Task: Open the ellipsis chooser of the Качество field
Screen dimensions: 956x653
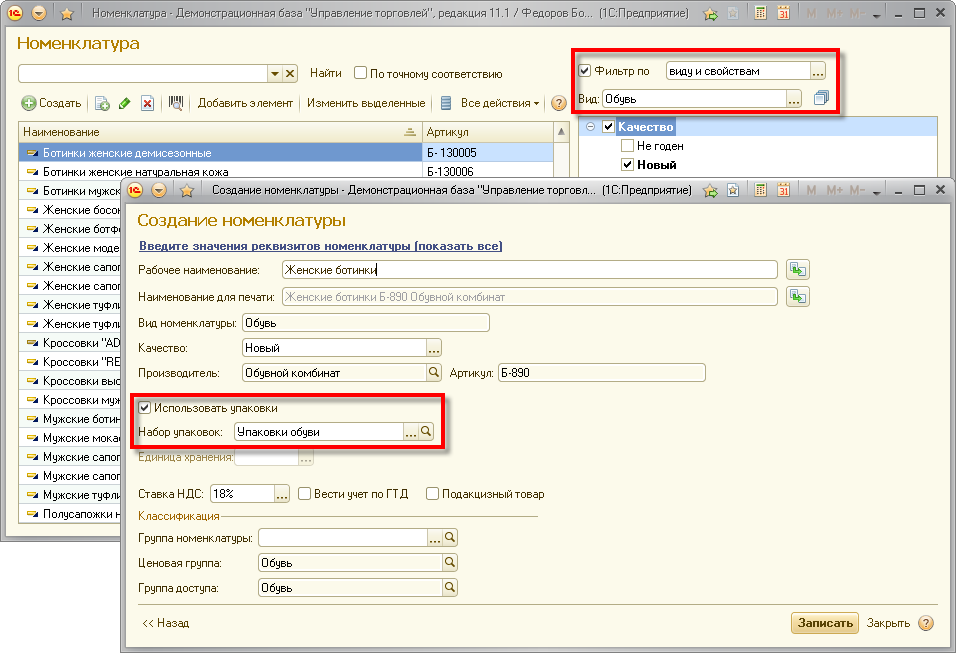Action: [433, 348]
